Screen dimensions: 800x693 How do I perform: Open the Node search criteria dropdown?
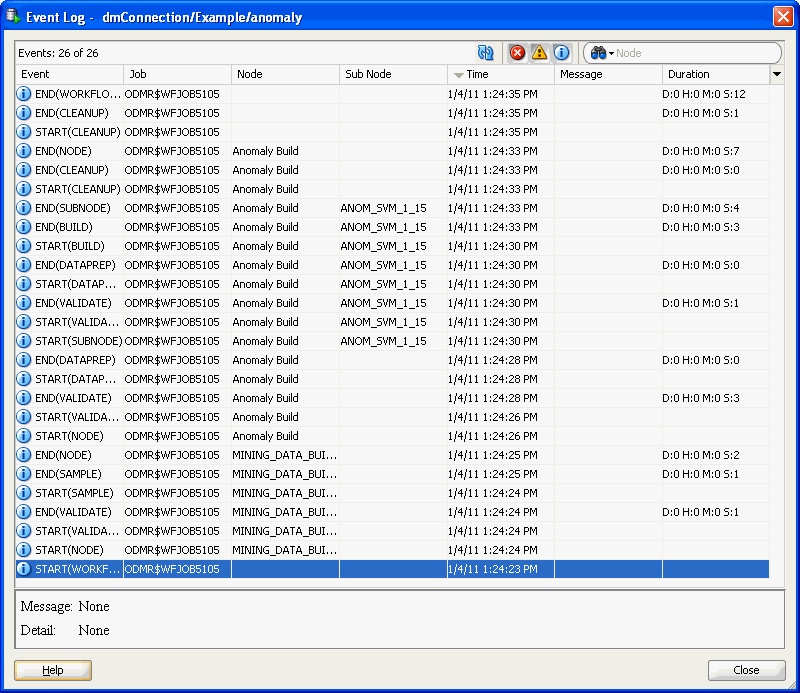pos(614,53)
